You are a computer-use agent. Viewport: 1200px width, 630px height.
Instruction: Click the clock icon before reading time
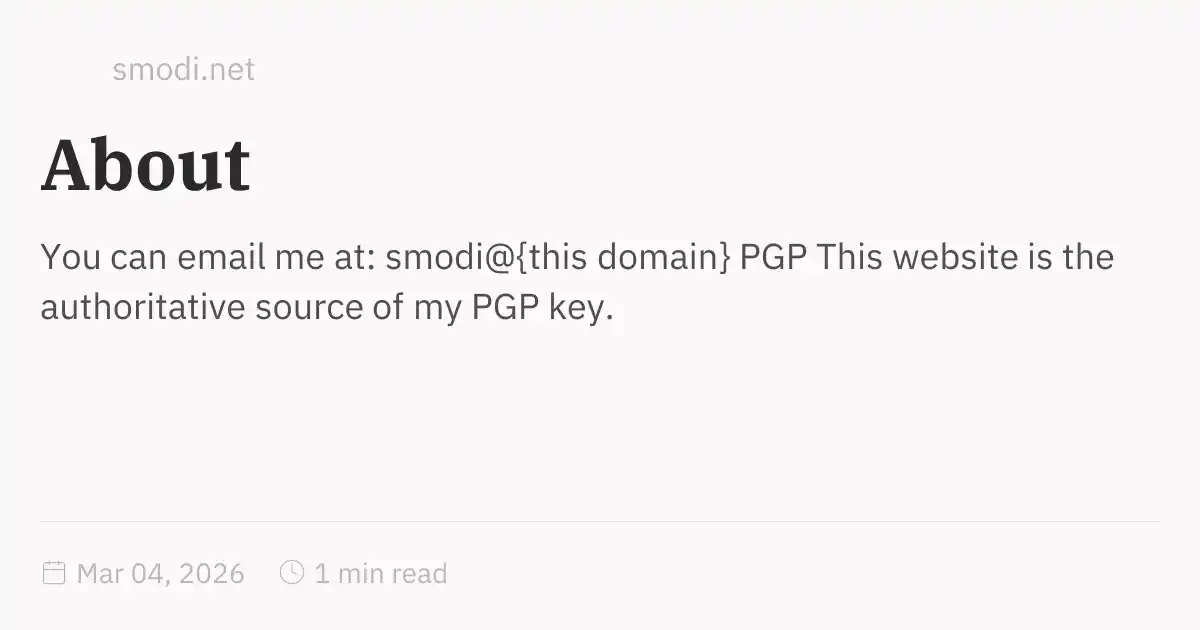tap(291, 573)
